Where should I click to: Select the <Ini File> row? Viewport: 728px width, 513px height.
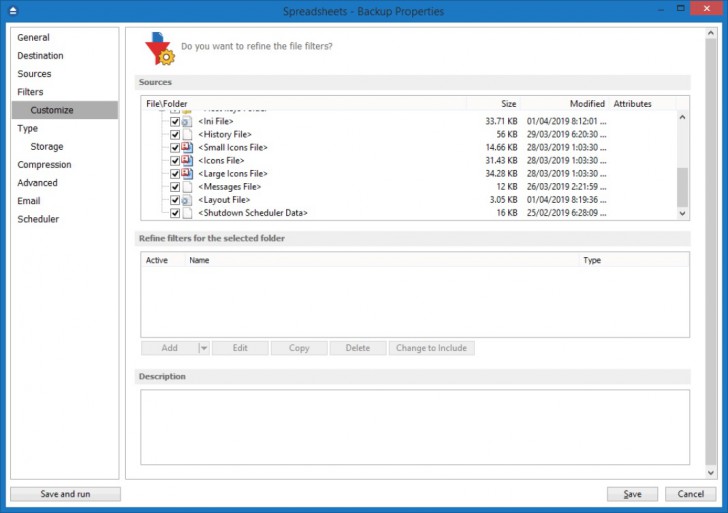pyautogui.click(x=215, y=122)
